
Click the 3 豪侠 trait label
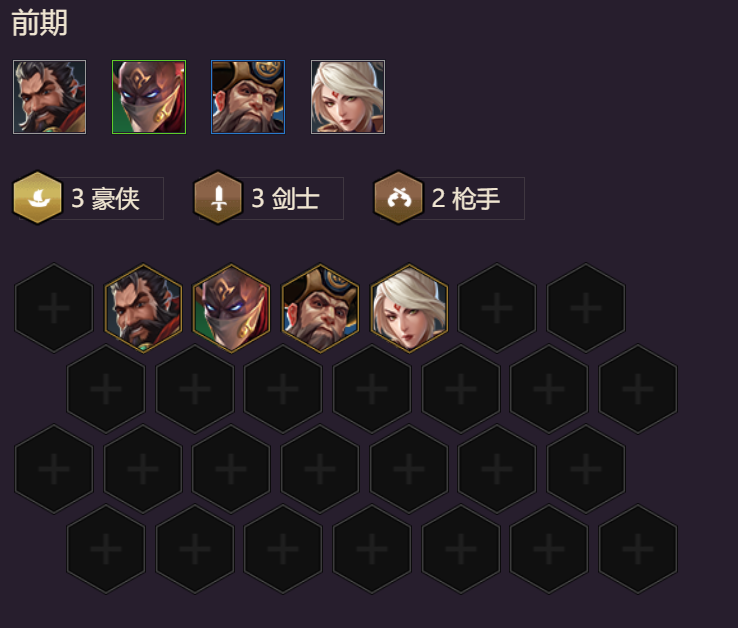(105, 198)
